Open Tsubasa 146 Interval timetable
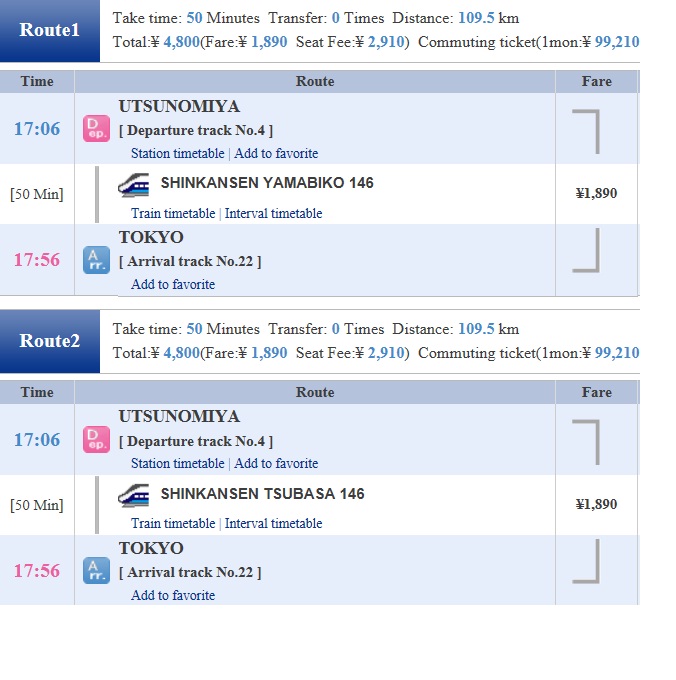The height and width of the screenshot is (680, 676). (x=273, y=524)
